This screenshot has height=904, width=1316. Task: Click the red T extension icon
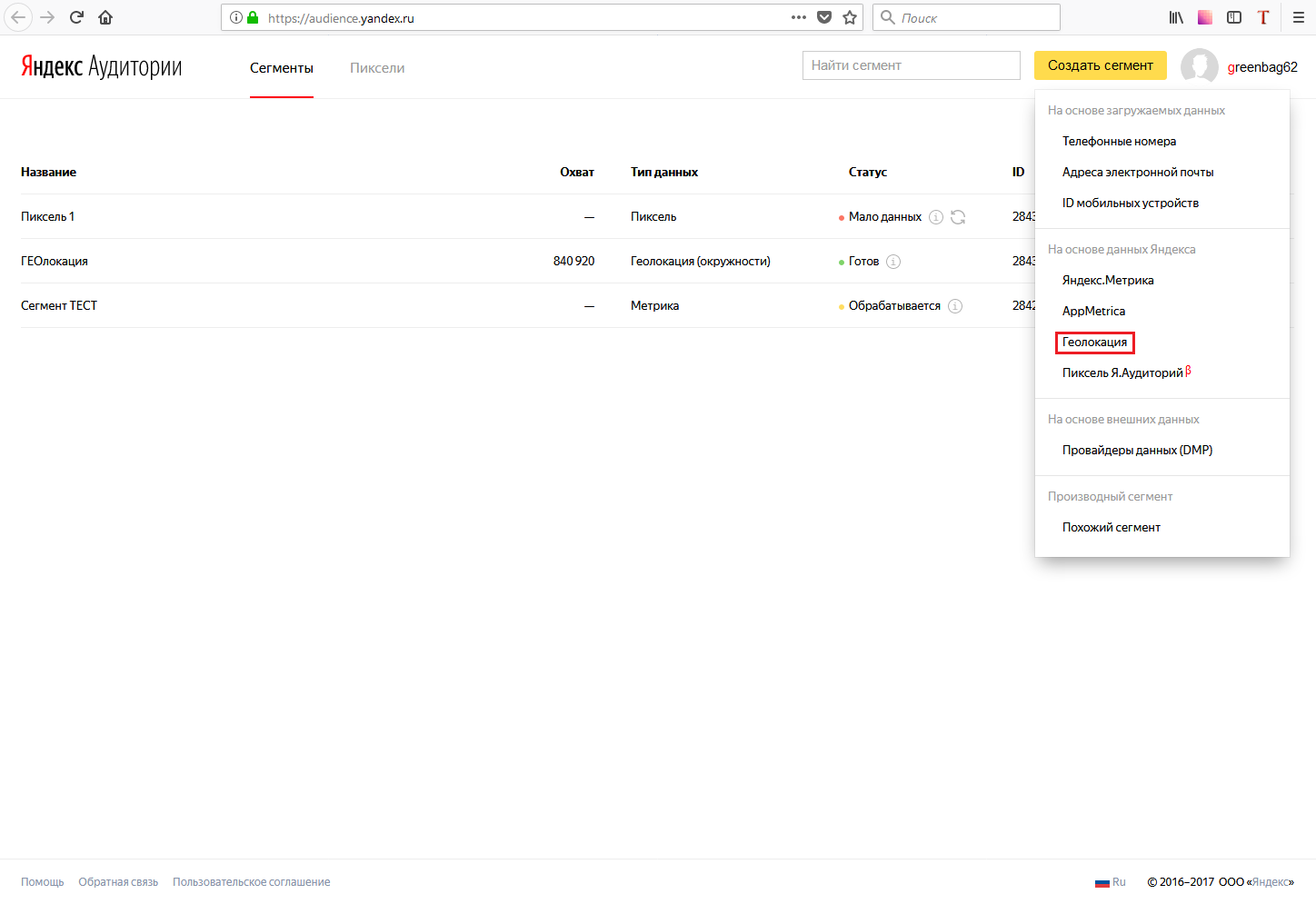click(x=1263, y=17)
